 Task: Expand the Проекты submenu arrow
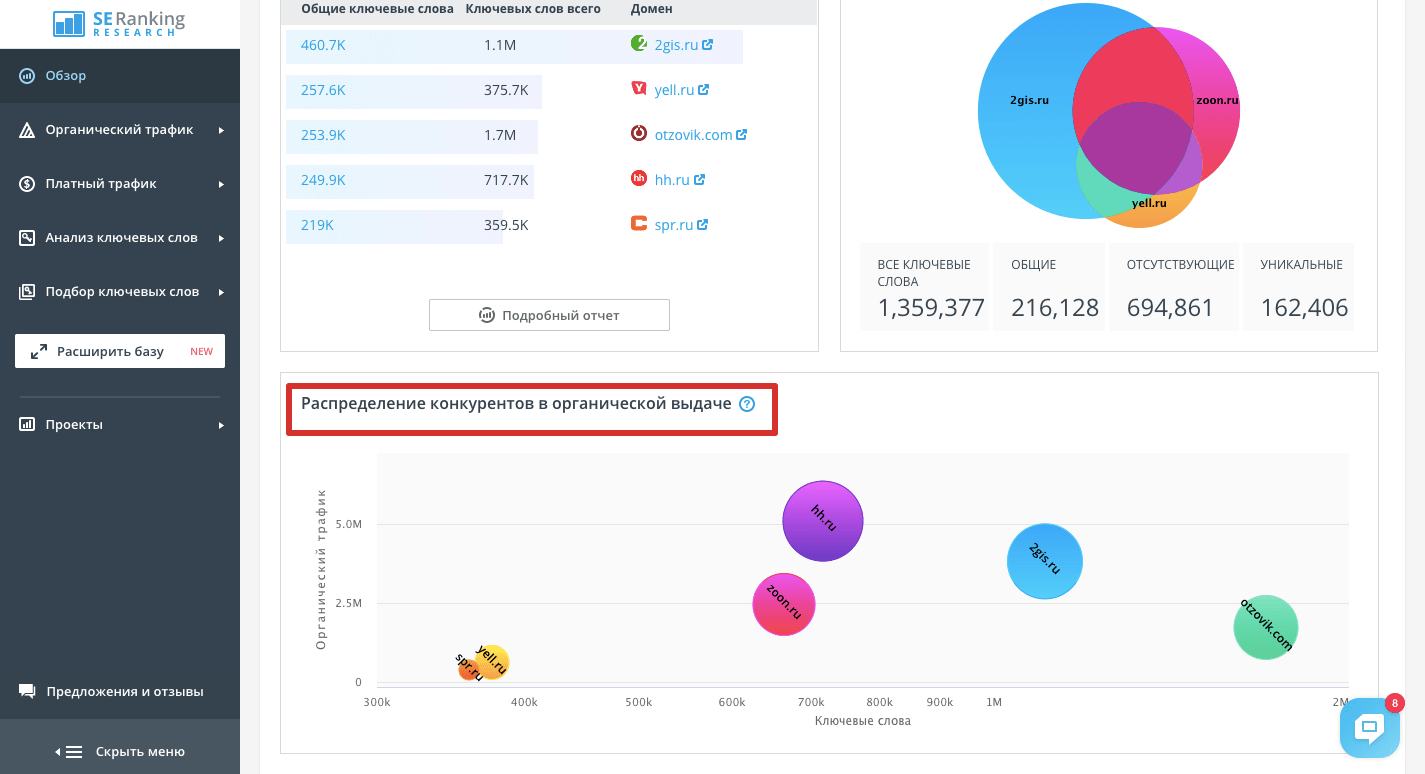(221, 425)
